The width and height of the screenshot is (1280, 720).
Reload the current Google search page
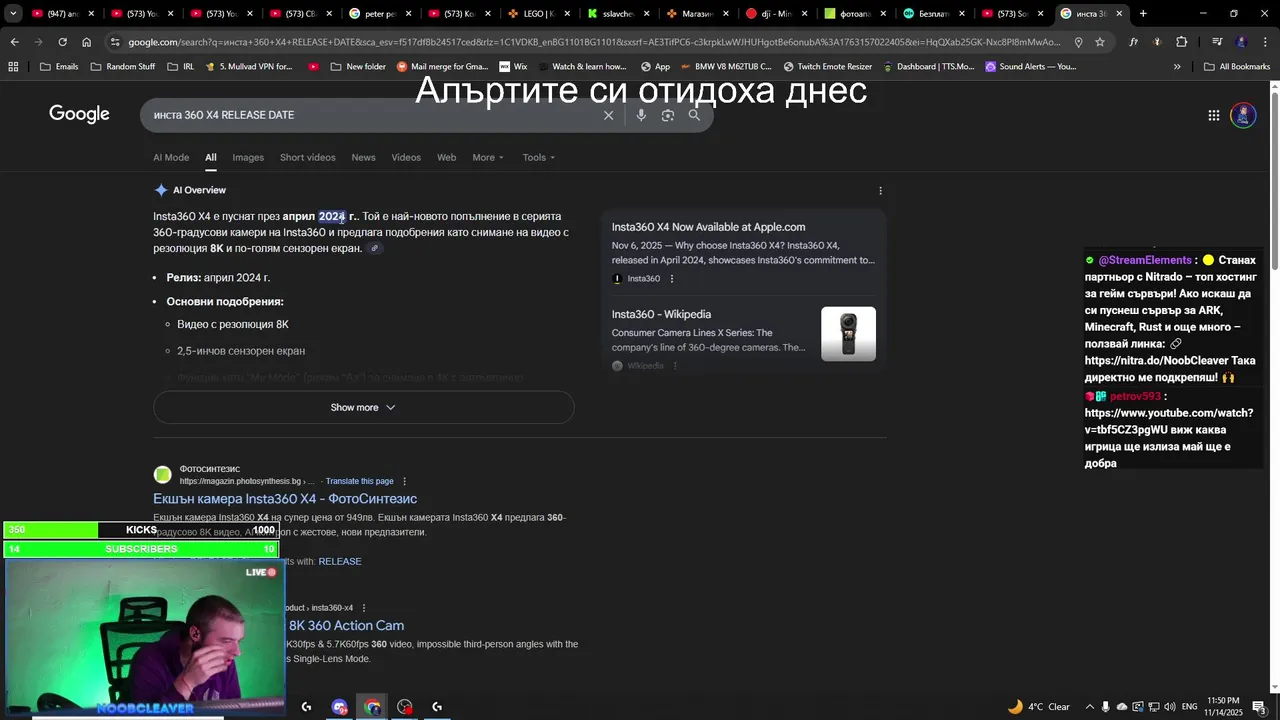(x=62, y=42)
